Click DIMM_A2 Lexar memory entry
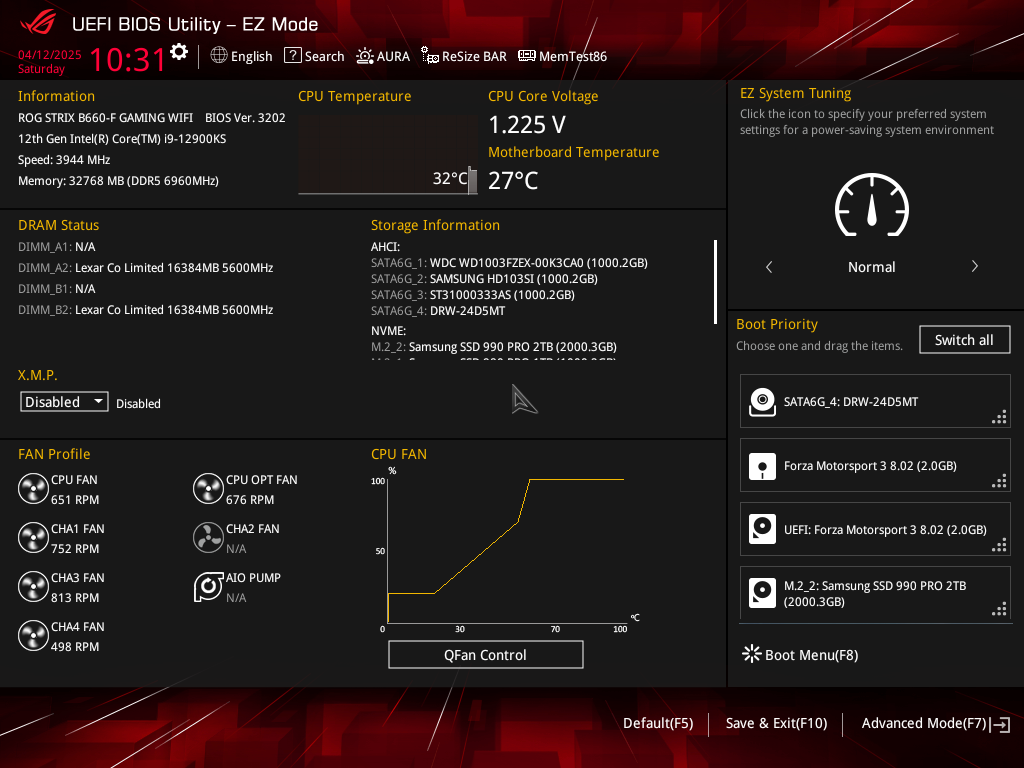The height and width of the screenshot is (768, 1024). [x=146, y=268]
